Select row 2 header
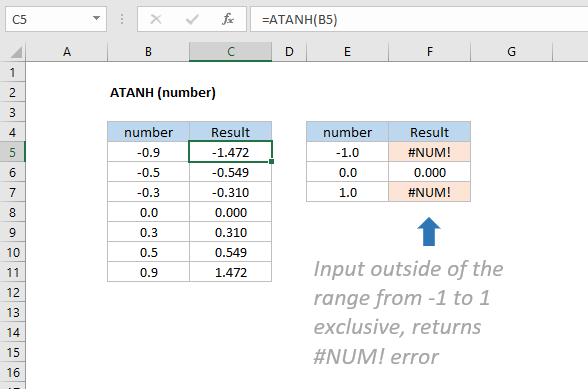This screenshot has height=389, width=588. tap(12, 92)
